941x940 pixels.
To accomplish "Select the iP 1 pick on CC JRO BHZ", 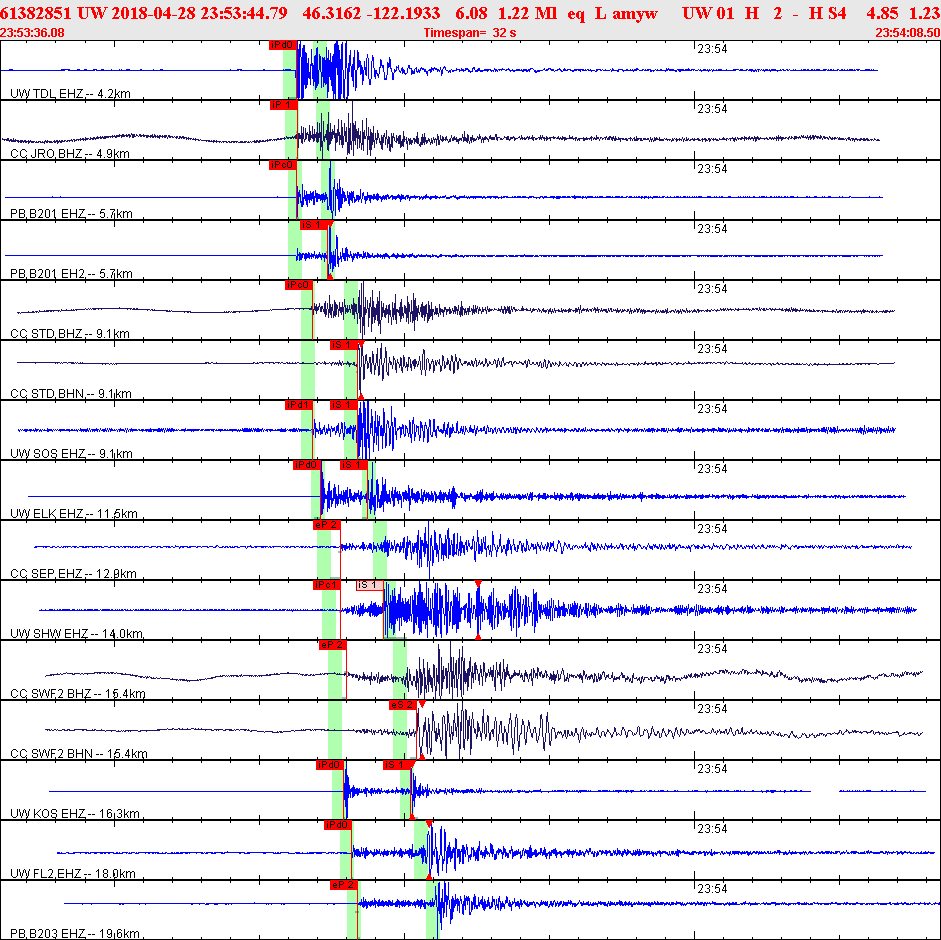I will (x=284, y=105).
